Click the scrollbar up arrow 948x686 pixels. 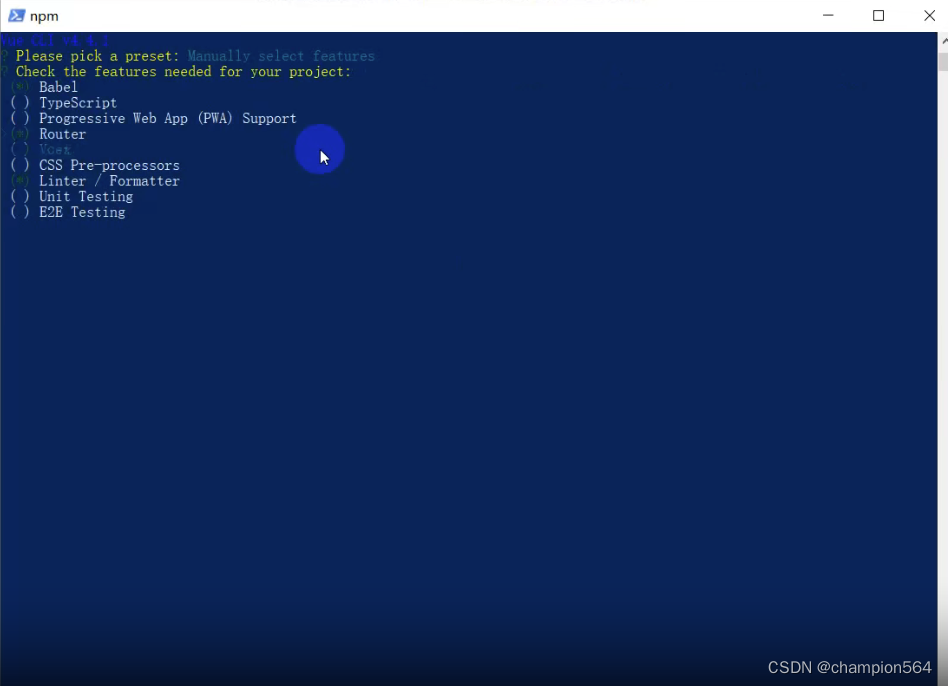[x=943, y=40]
